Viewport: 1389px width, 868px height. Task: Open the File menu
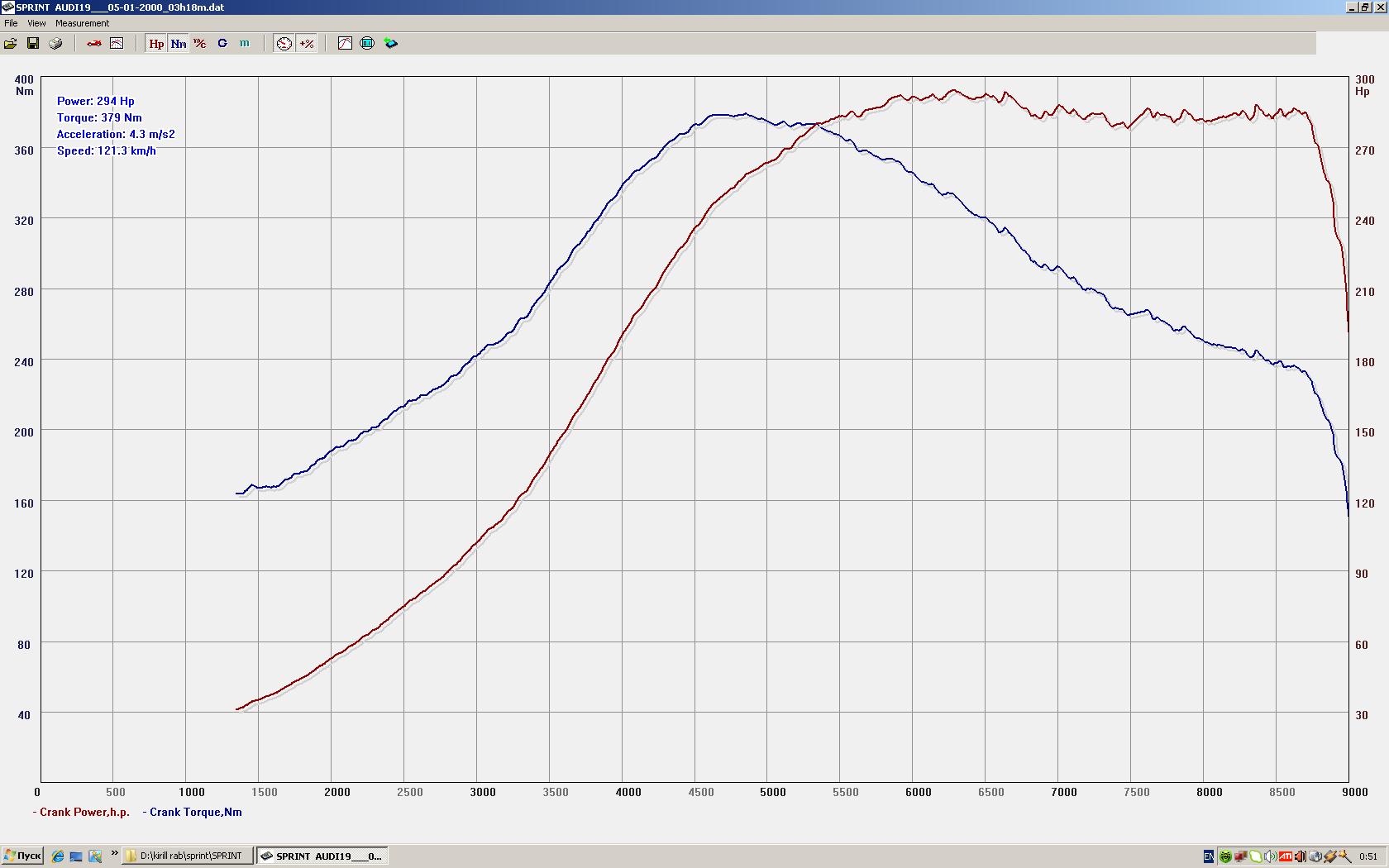pos(11,23)
